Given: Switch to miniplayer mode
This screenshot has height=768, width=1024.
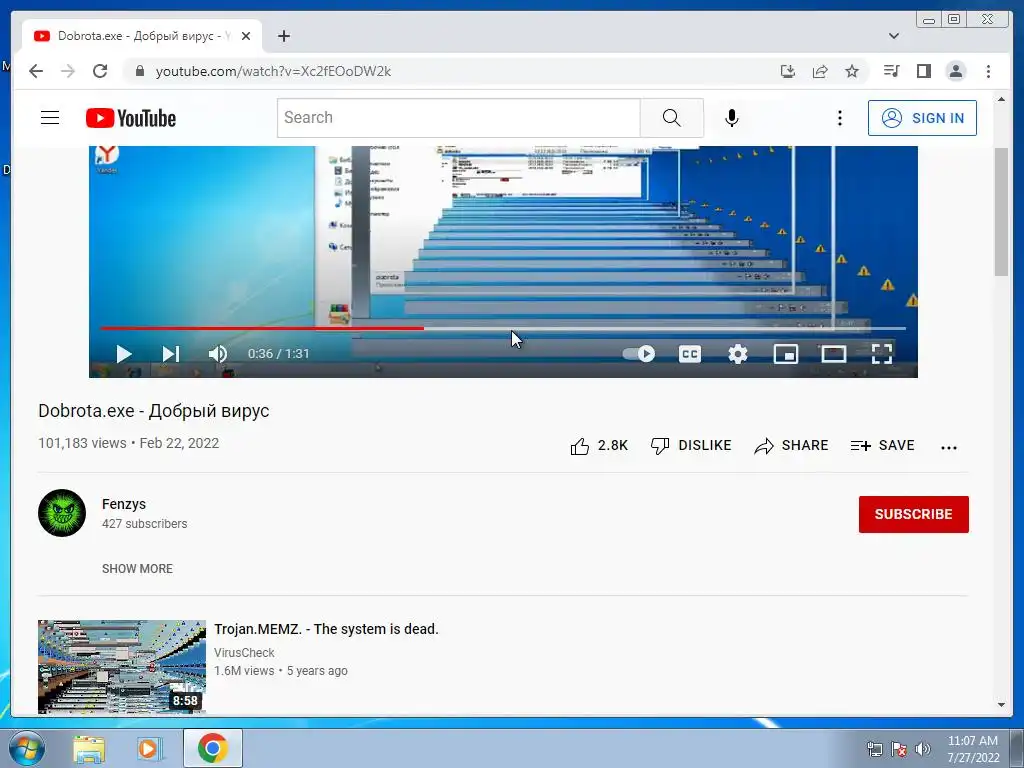Looking at the screenshot, I should (x=786, y=354).
